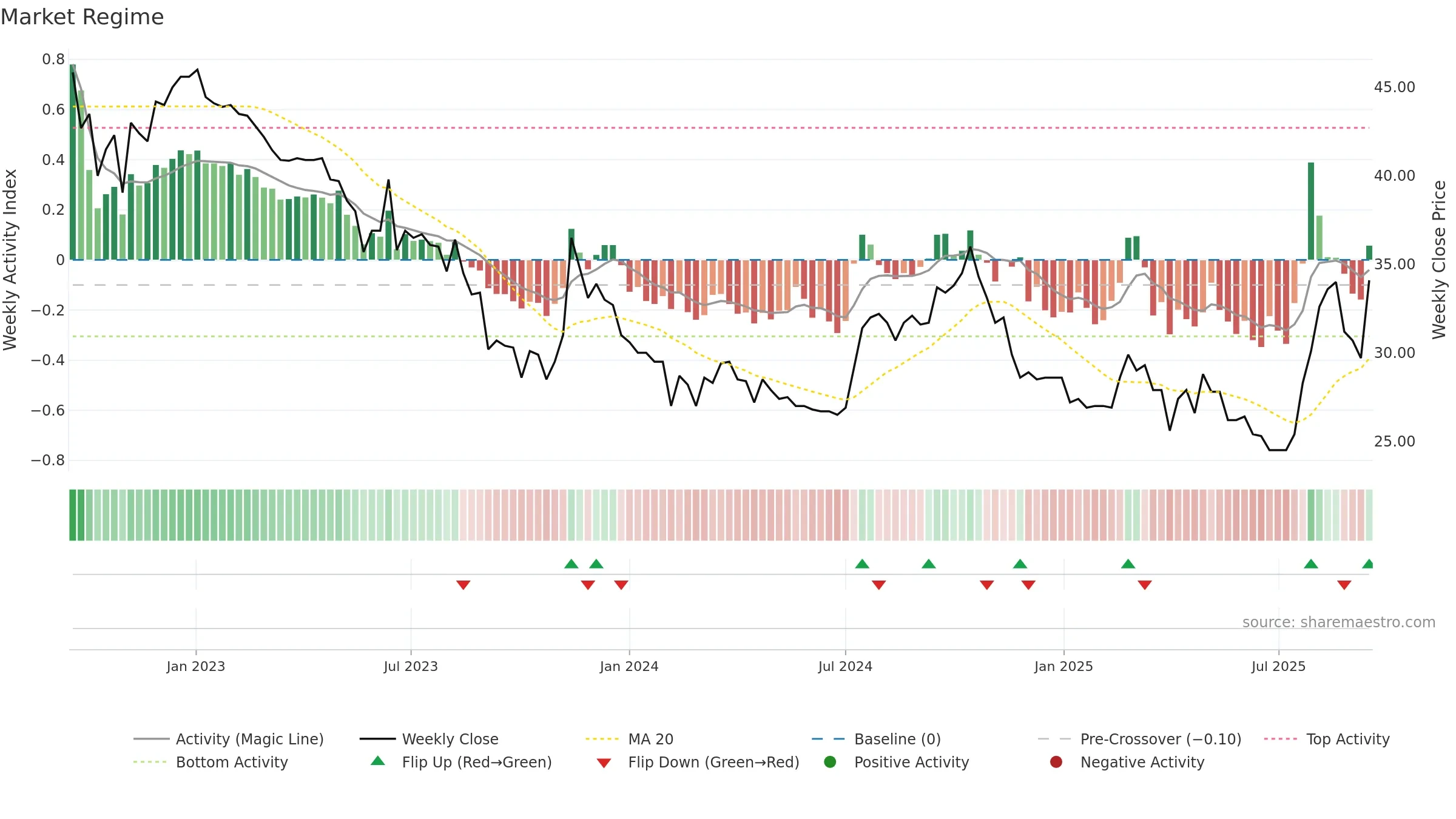Click the 40.00 price axis label

[1395, 176]
